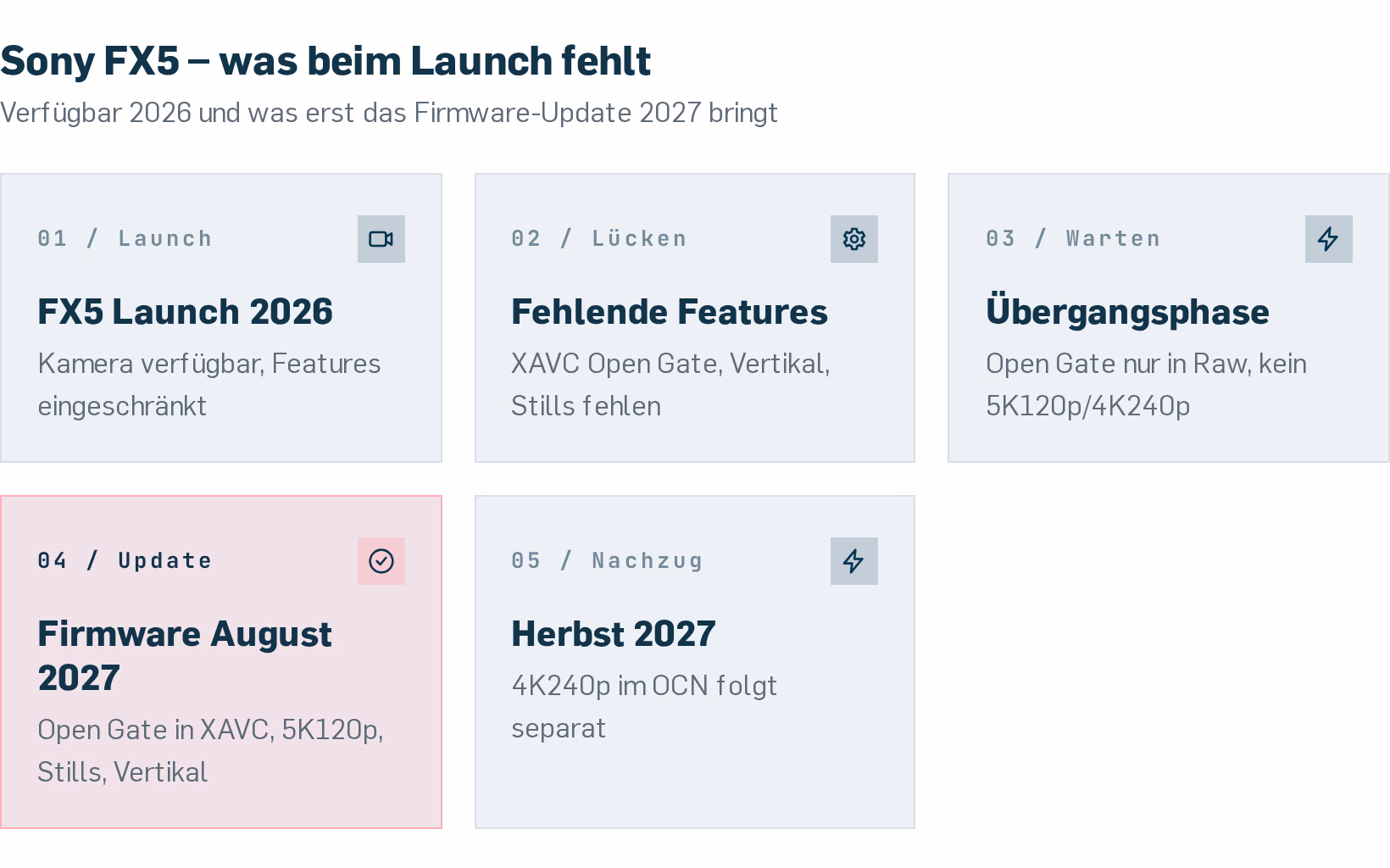The width and height of the screenshot is (1390, 868).
Task: Click the video camera icon on Launch card
Action: [381, 239]
